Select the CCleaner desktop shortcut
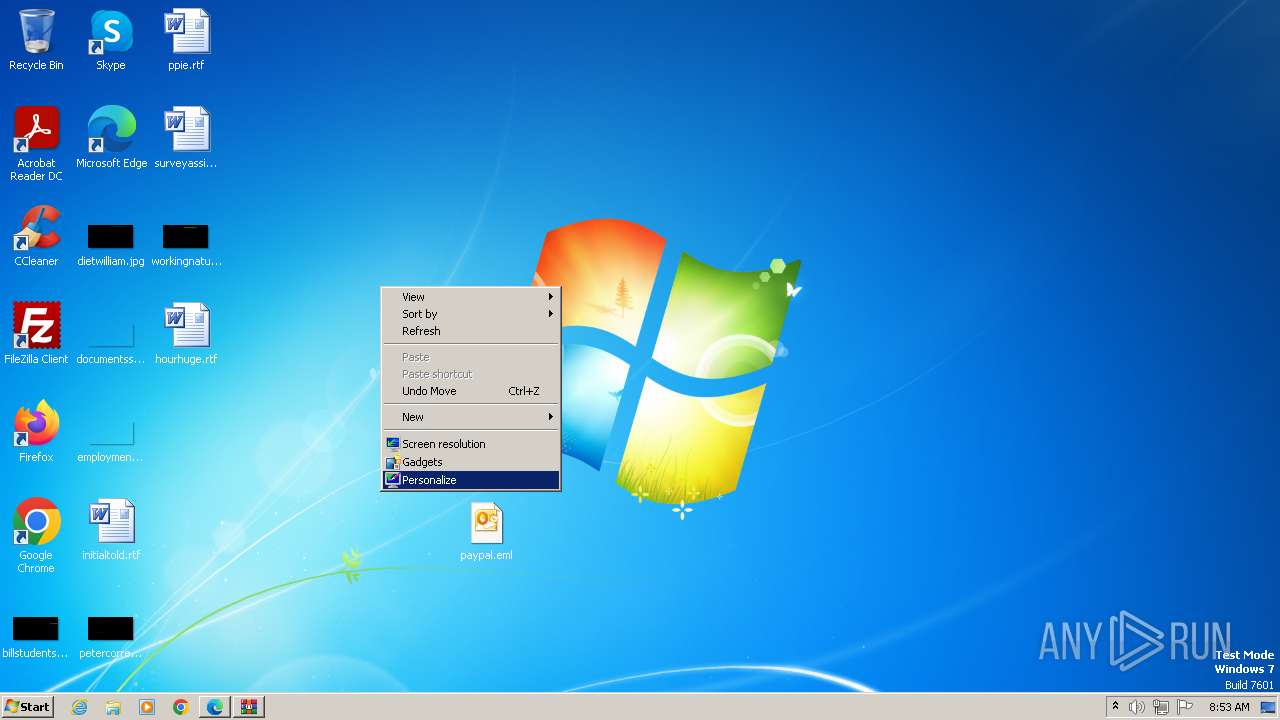This screenshot has width=1280, height=720. (36, 236)
